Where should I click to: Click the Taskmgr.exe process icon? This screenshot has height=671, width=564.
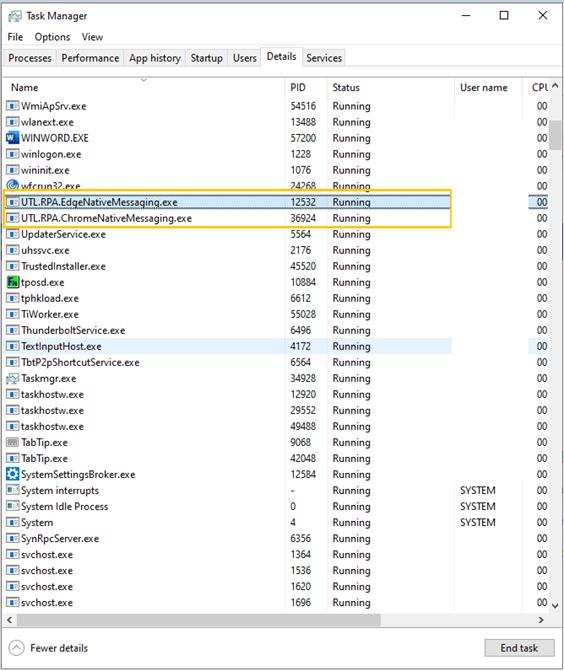(13, 378)
